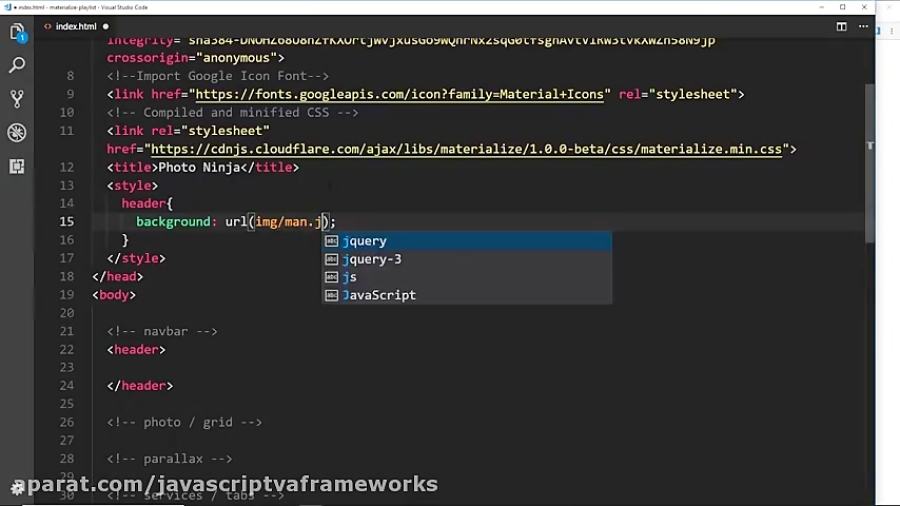Viewport: 900px width, 506px height.
Task: Open the editor More Actions menu
Action: 863,26
